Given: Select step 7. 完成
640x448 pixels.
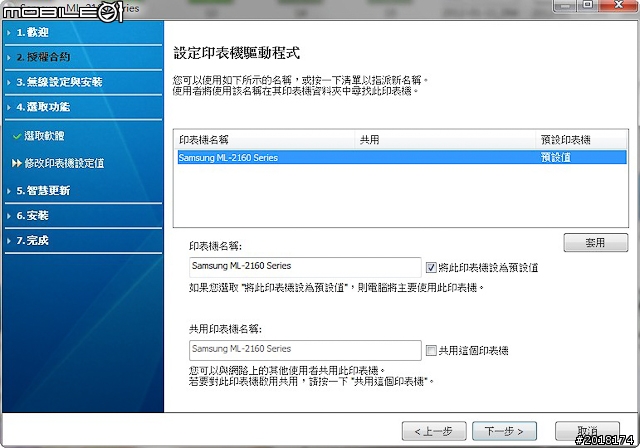Looking at the screenshot, I should 33,240.
